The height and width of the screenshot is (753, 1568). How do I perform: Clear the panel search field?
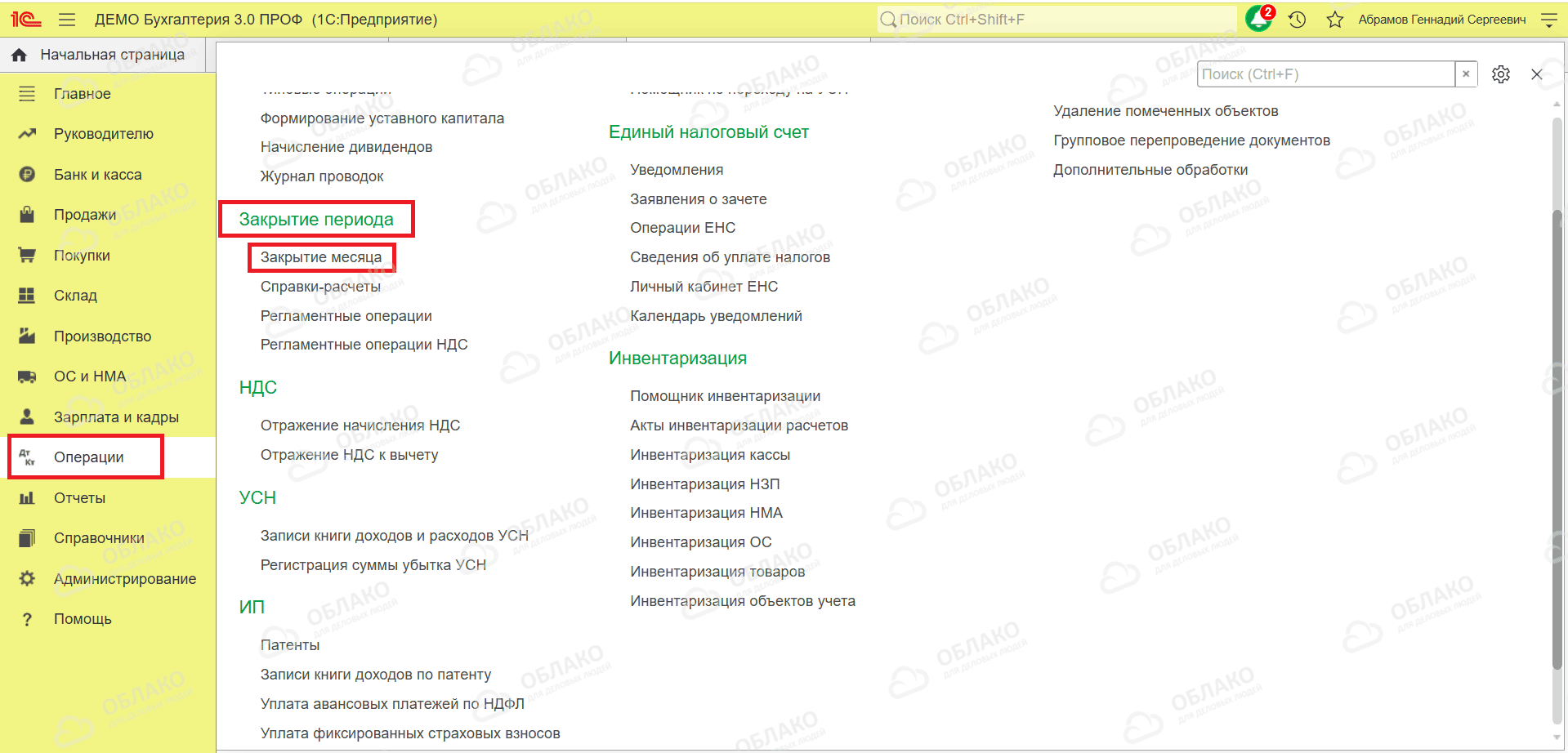[x=1466, y=74]
